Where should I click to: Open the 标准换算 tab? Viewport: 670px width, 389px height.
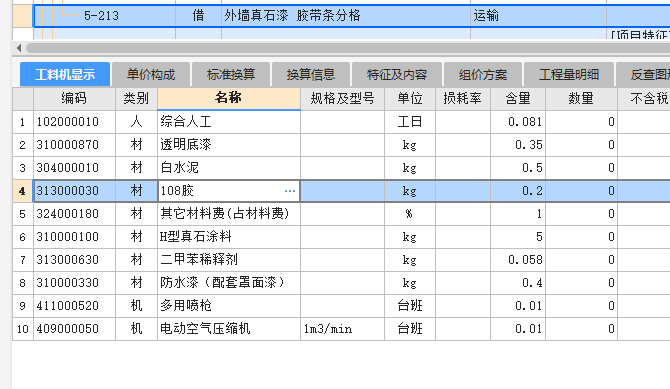coord(231,74)
